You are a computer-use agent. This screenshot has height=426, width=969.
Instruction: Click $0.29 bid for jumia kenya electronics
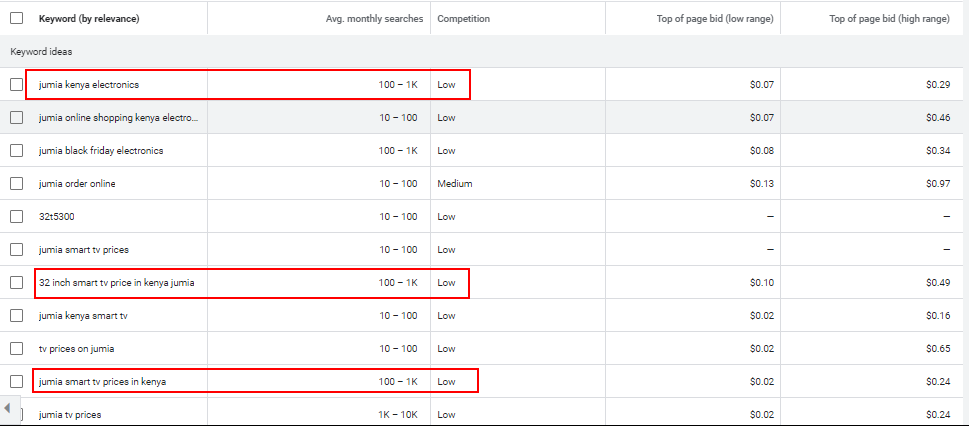[938, 85]
